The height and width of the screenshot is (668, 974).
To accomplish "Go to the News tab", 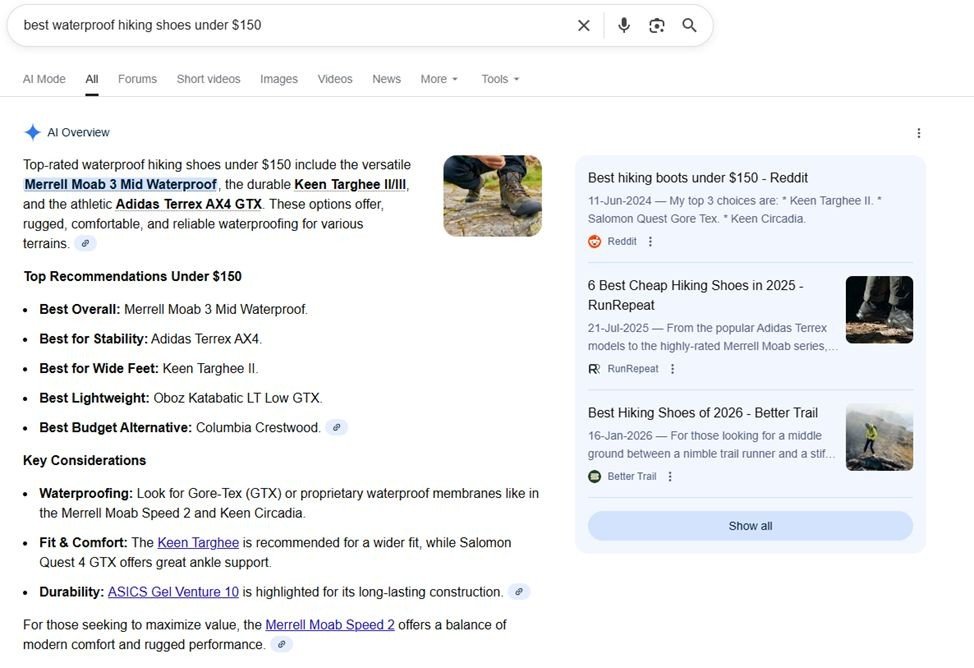I will [x=386, y=79].
